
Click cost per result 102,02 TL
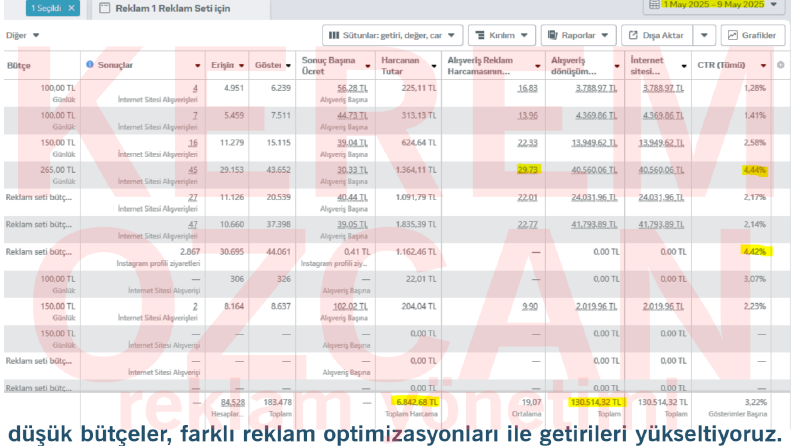[x=350, y=306]
